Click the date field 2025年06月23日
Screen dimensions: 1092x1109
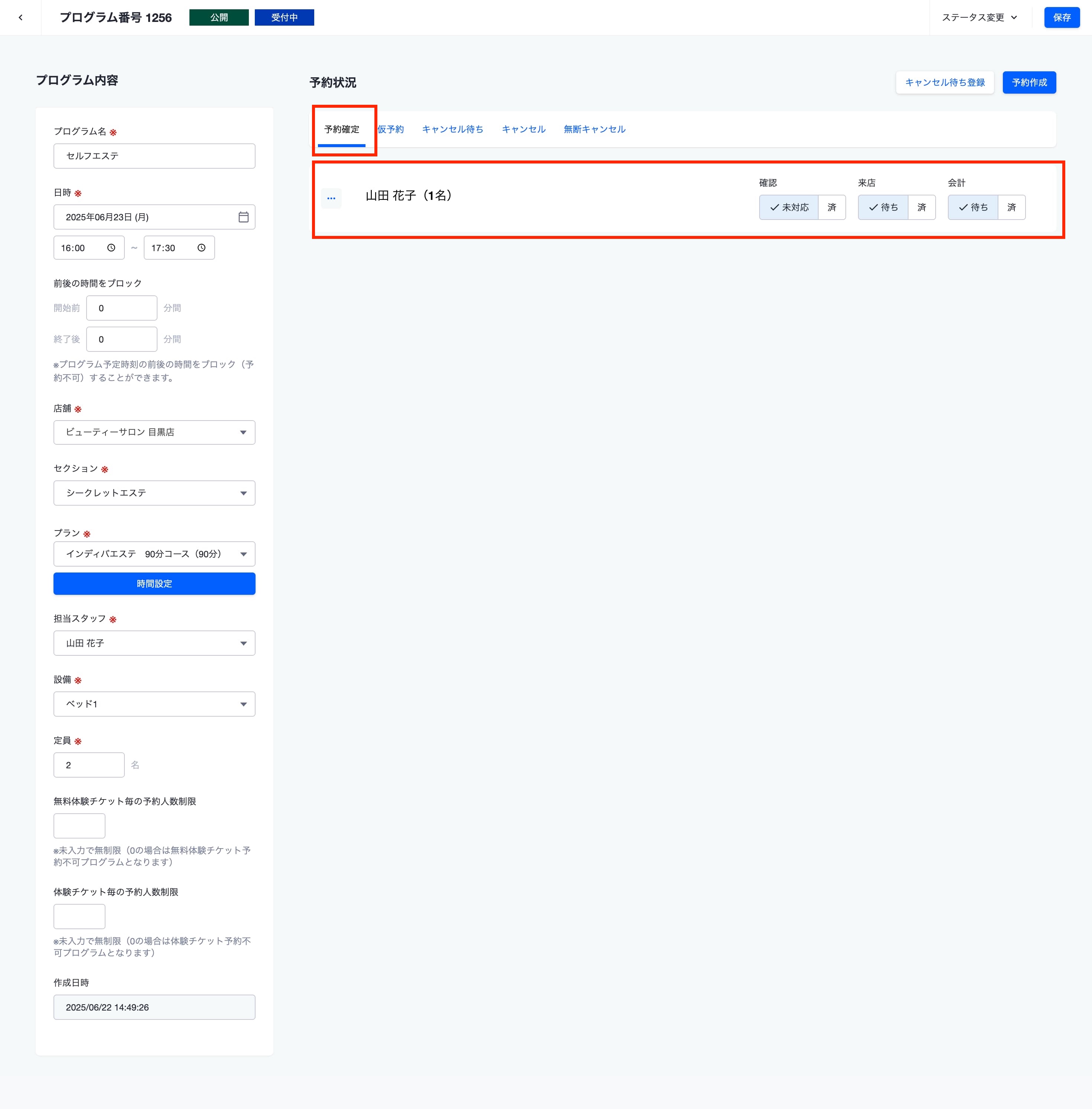[154, 217]
